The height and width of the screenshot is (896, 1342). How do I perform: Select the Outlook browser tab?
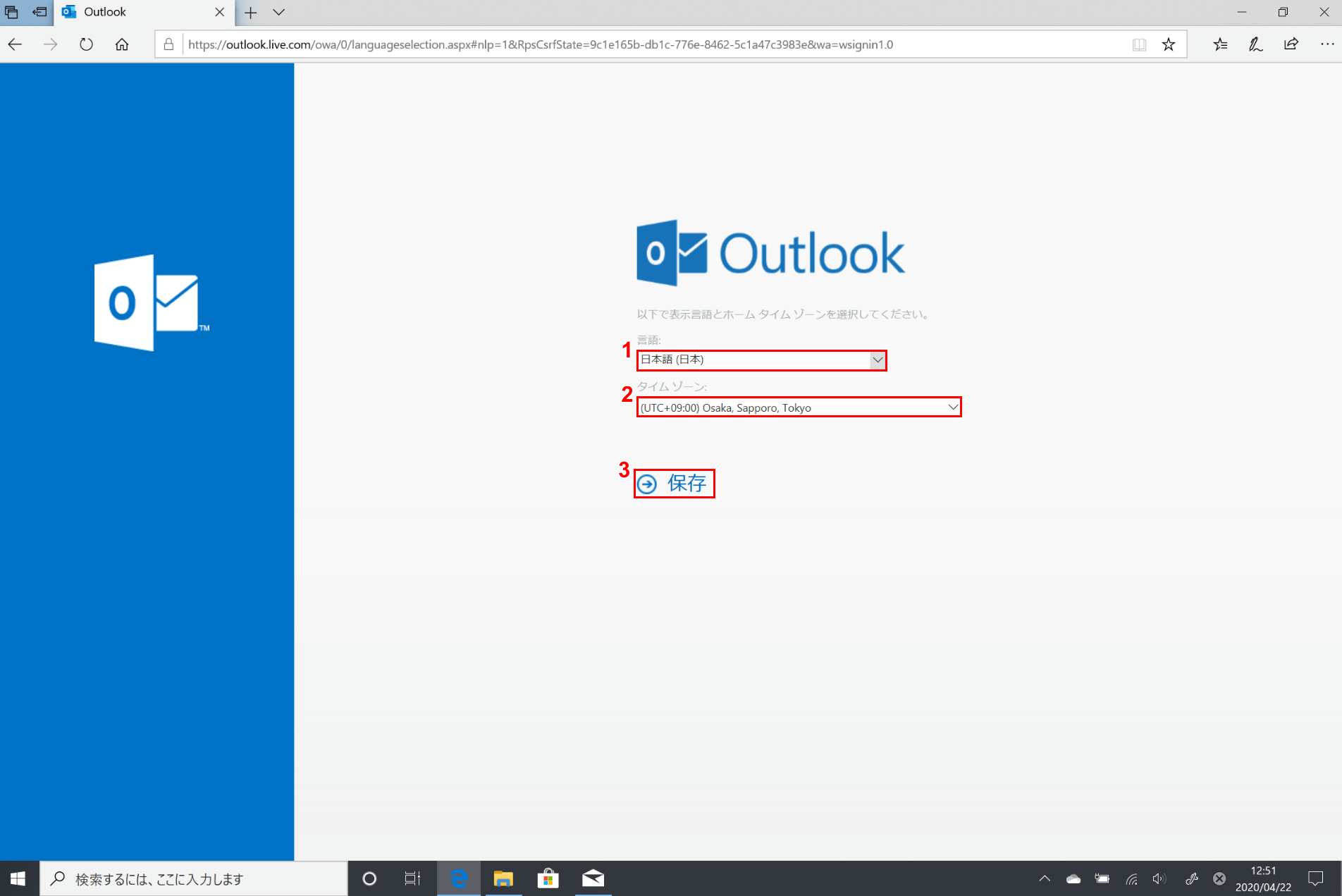click(x=144, y=12)
